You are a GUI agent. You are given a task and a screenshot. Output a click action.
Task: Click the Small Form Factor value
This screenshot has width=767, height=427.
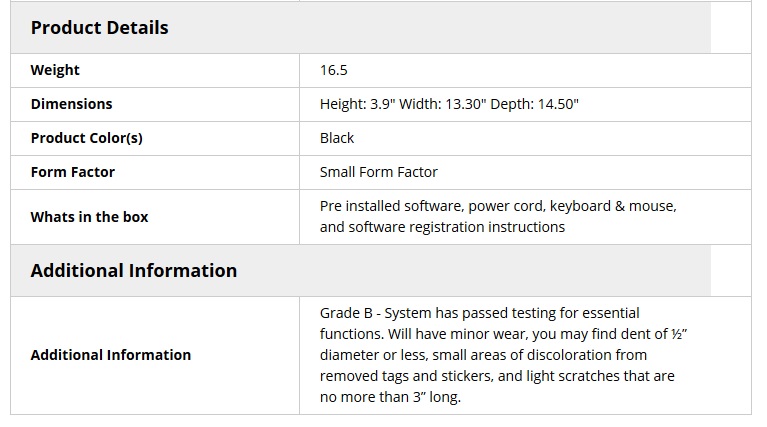378,172
